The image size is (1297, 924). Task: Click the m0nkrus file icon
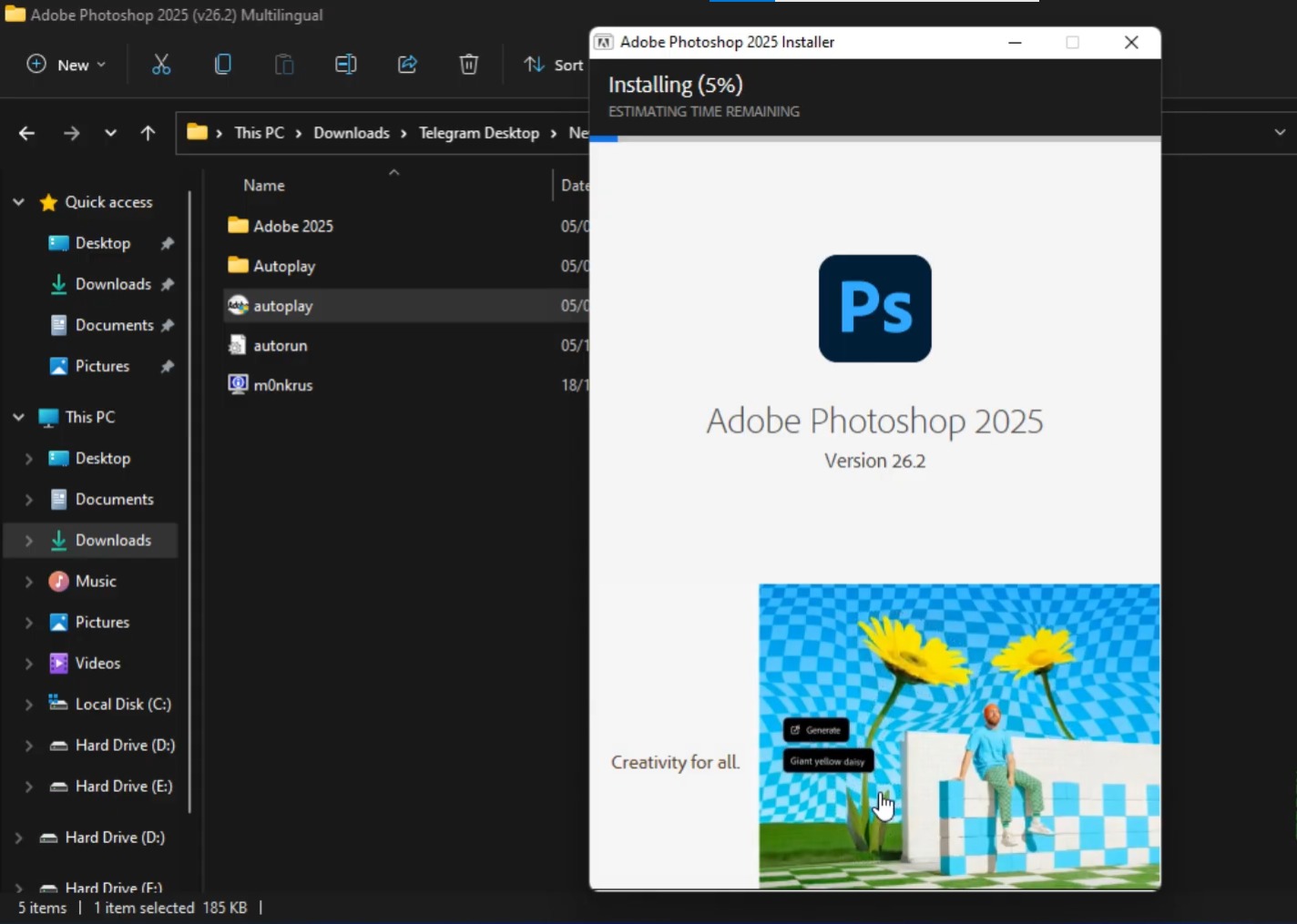238,384
